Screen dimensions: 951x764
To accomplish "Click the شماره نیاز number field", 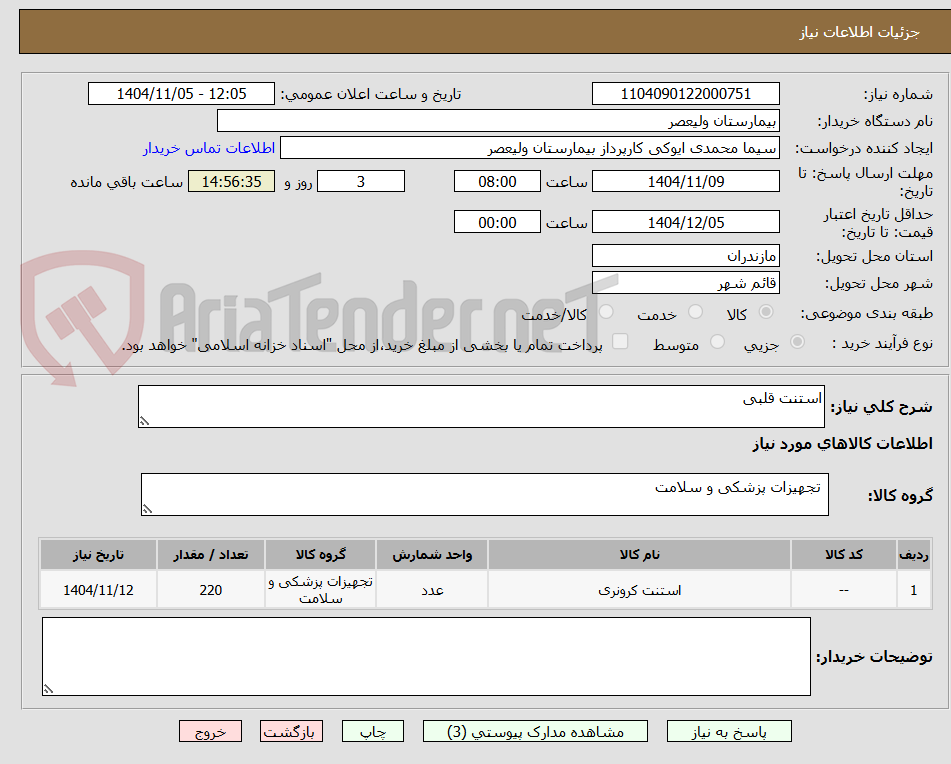I will point(685,94).
